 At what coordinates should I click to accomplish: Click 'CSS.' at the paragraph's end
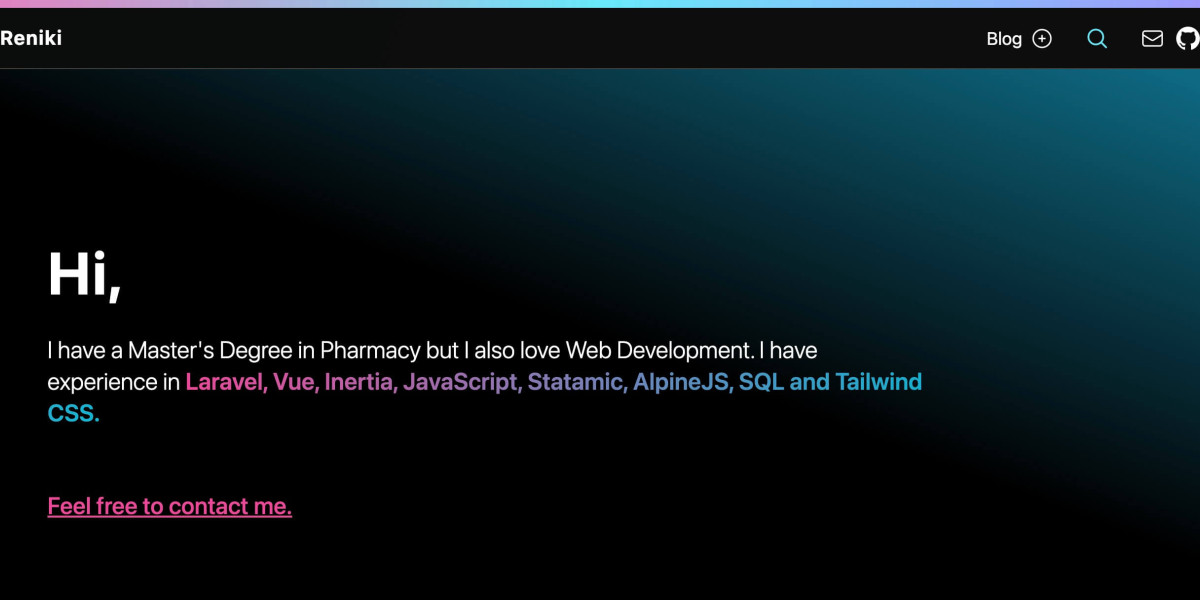tap(73, 413)
